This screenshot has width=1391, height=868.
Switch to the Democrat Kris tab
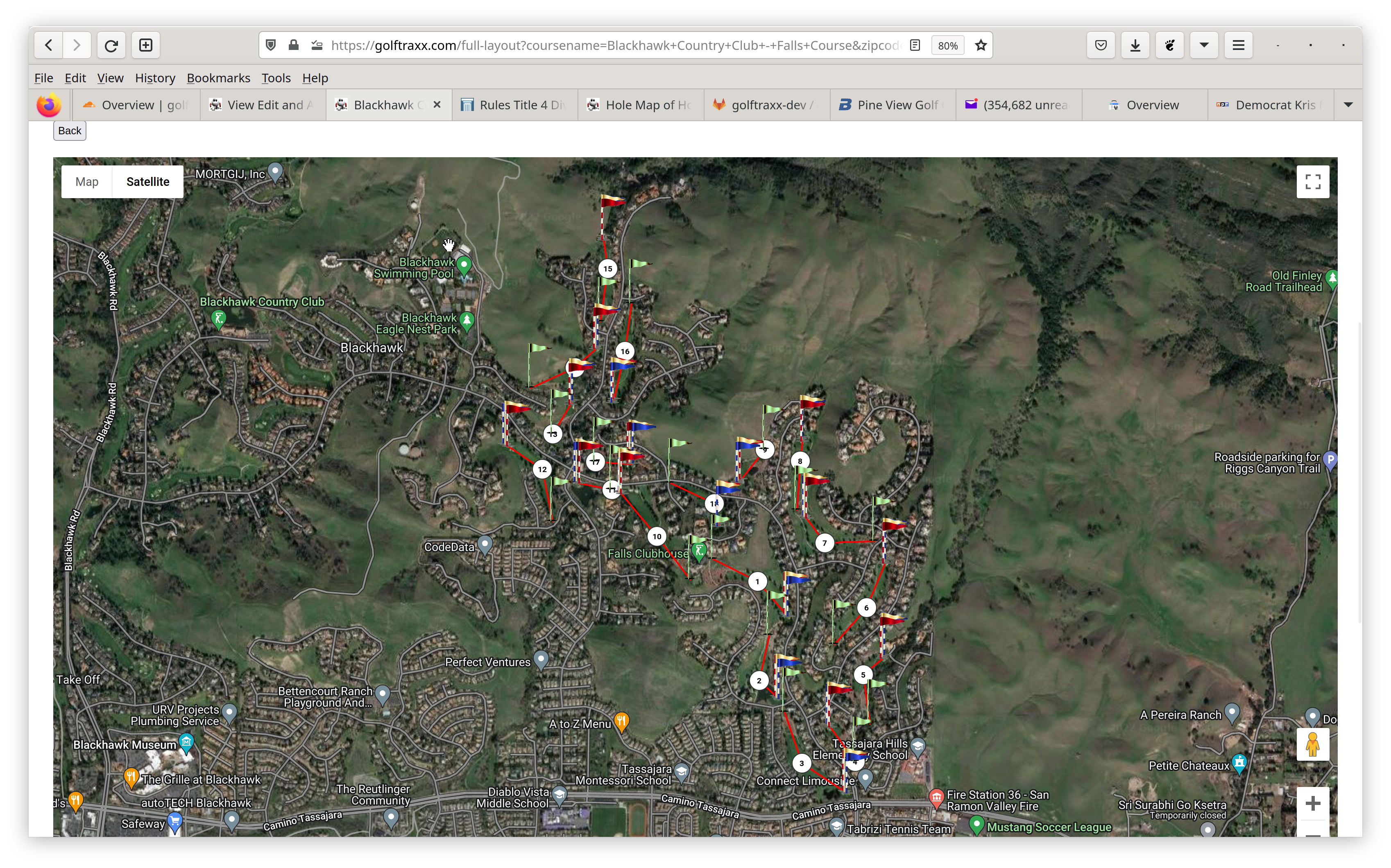(x=1271, y=105)
